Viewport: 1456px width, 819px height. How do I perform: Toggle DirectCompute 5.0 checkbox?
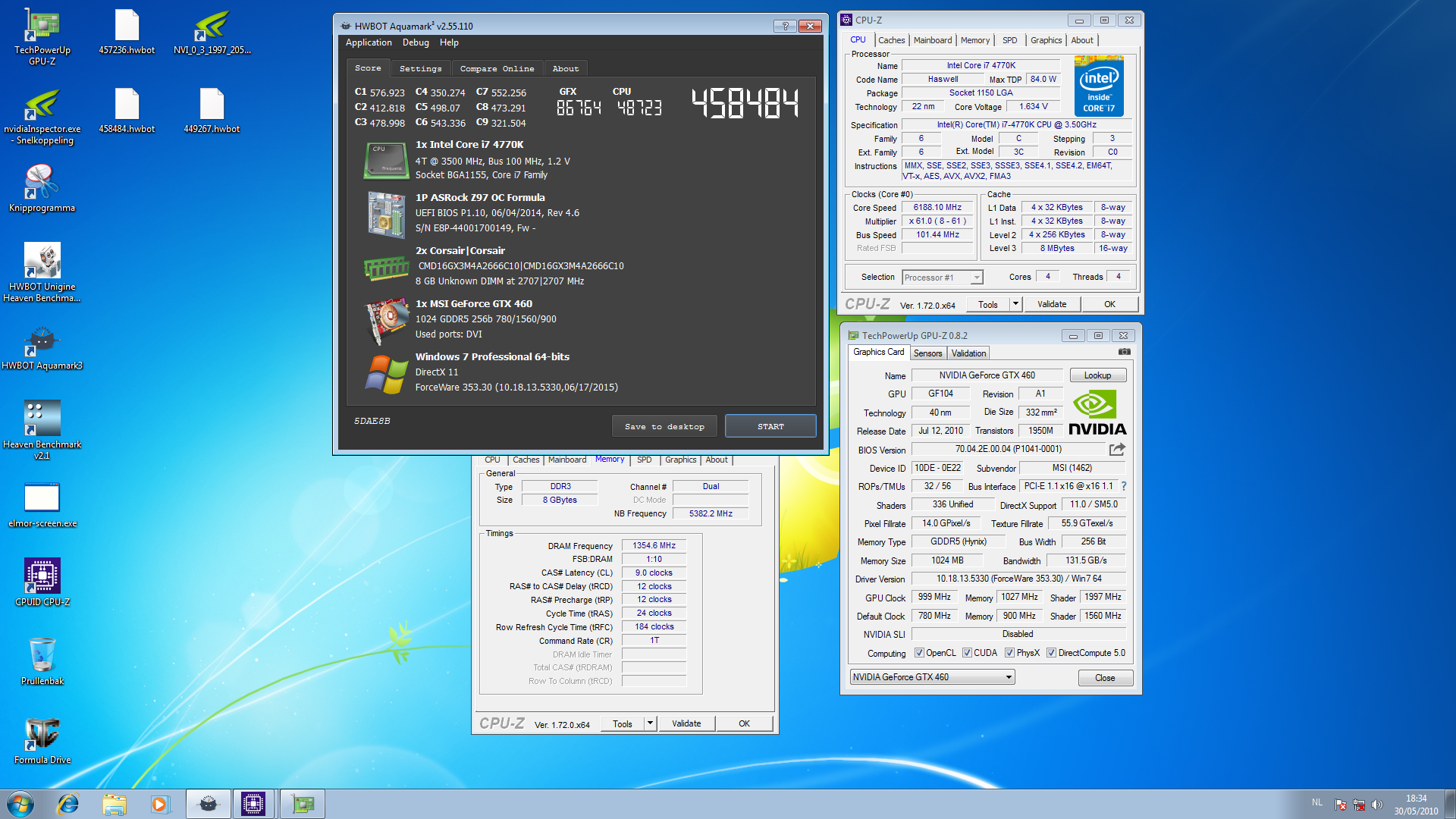[1051, 653]
